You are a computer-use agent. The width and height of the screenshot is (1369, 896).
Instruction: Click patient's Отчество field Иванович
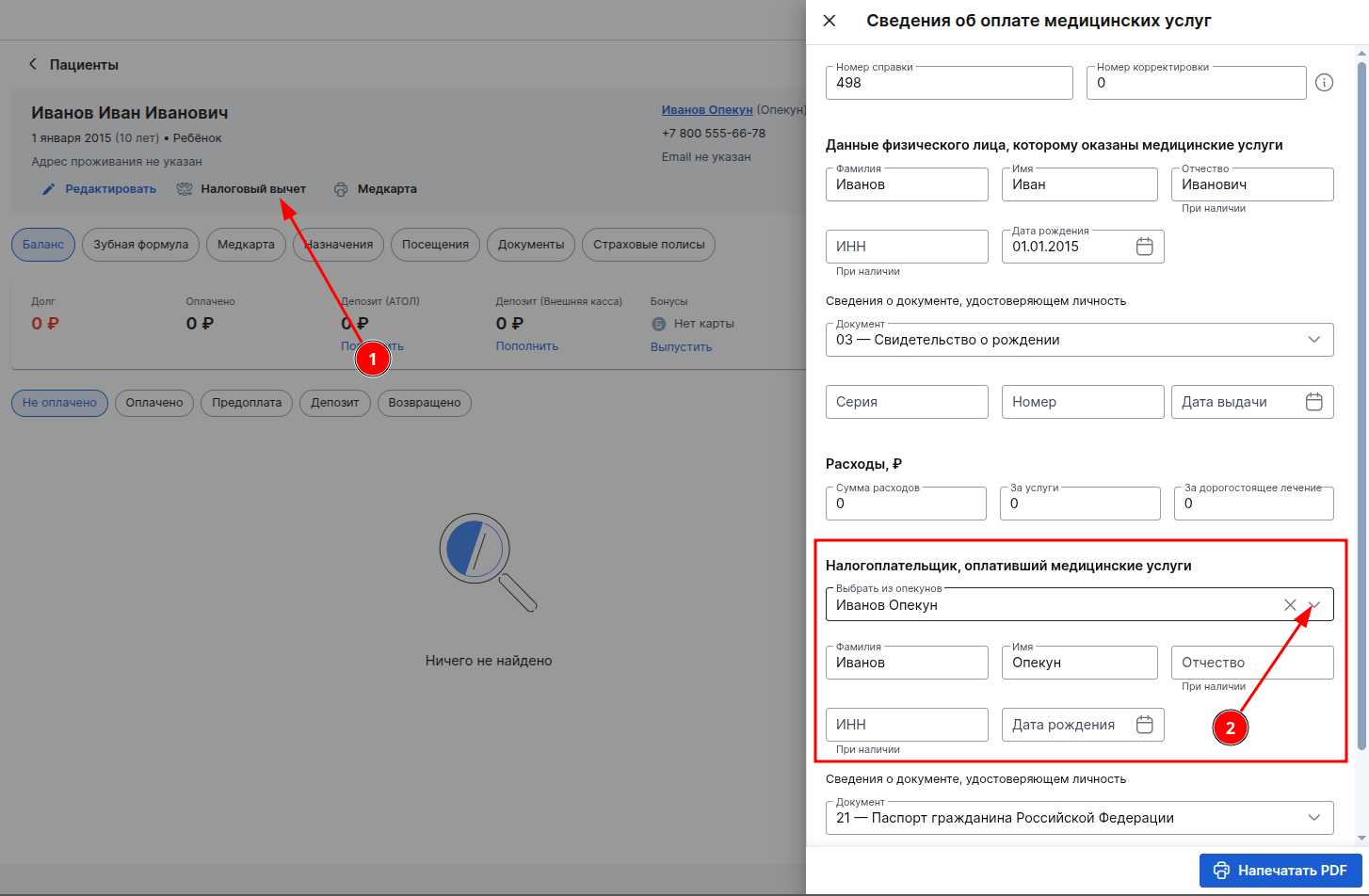pos(1252,184)
